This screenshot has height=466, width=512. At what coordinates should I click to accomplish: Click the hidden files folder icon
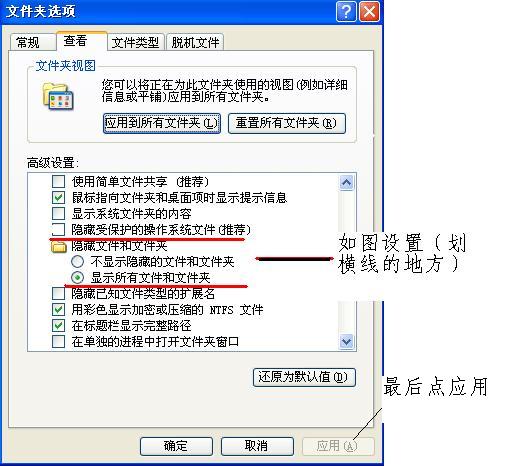(59, 246)
